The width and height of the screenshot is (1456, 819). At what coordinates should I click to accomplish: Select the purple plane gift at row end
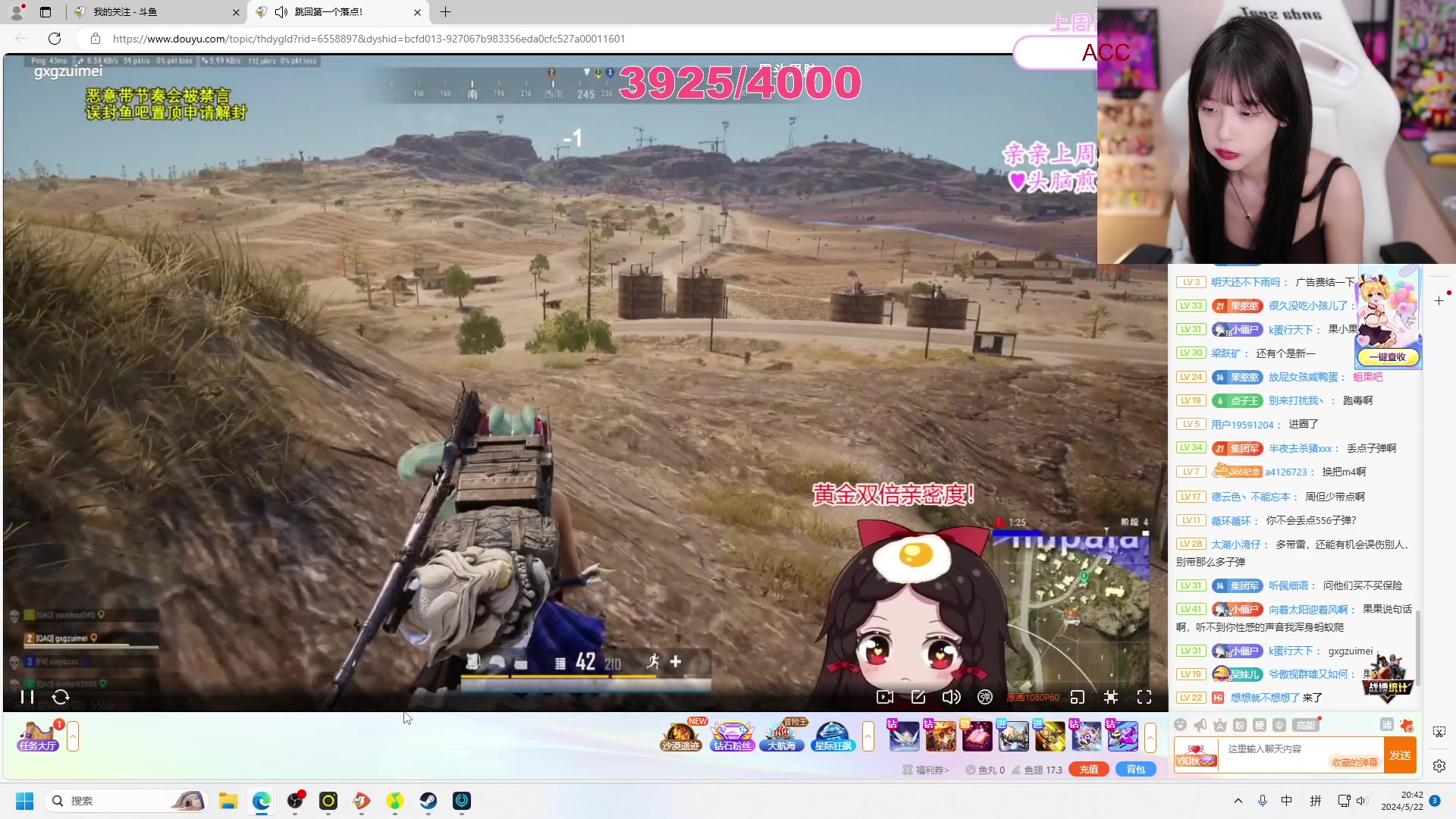[x=1122, y=736]
